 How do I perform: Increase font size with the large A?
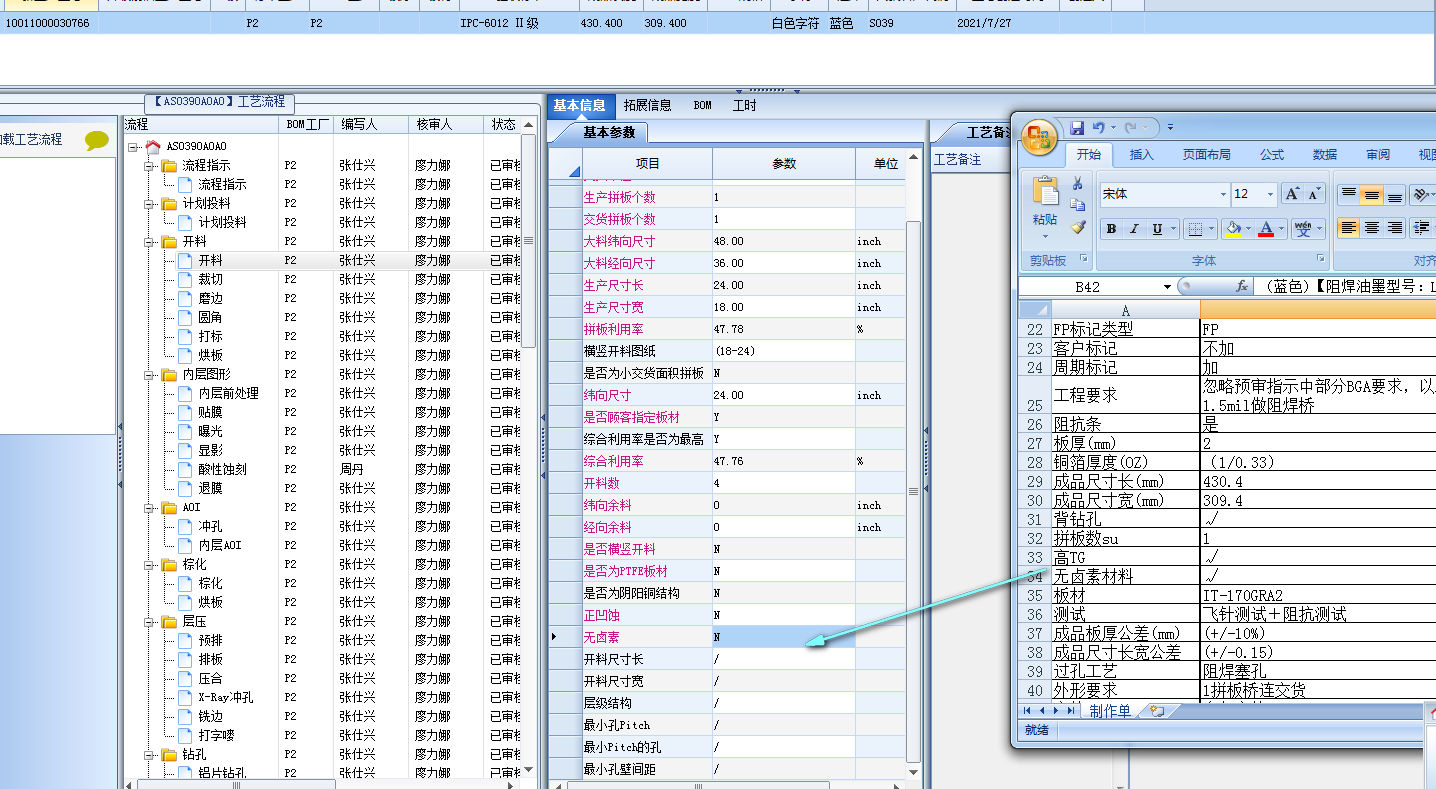(x=1292, y=194)
